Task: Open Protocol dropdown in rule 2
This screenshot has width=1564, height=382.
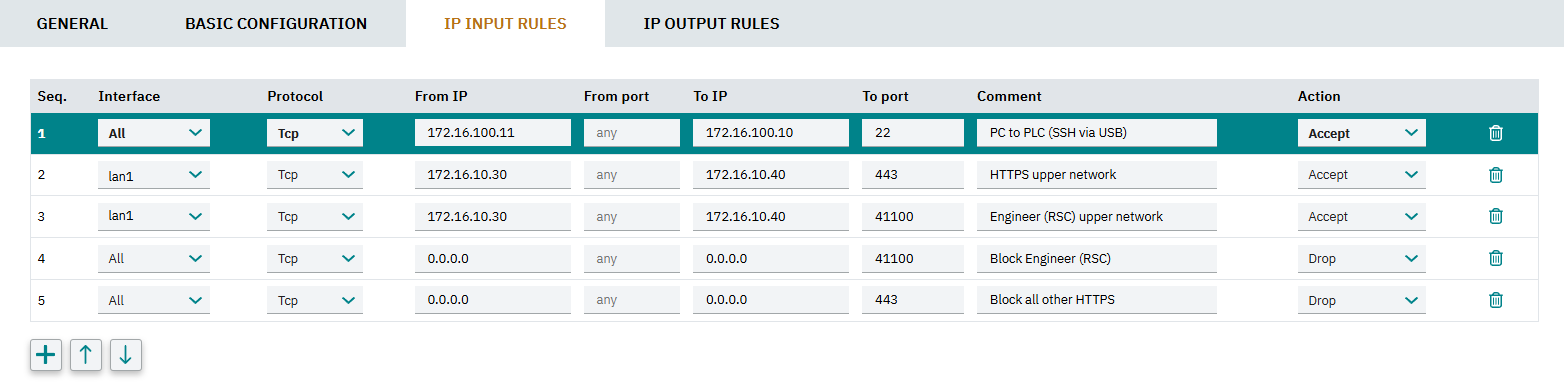Action: 315,175
